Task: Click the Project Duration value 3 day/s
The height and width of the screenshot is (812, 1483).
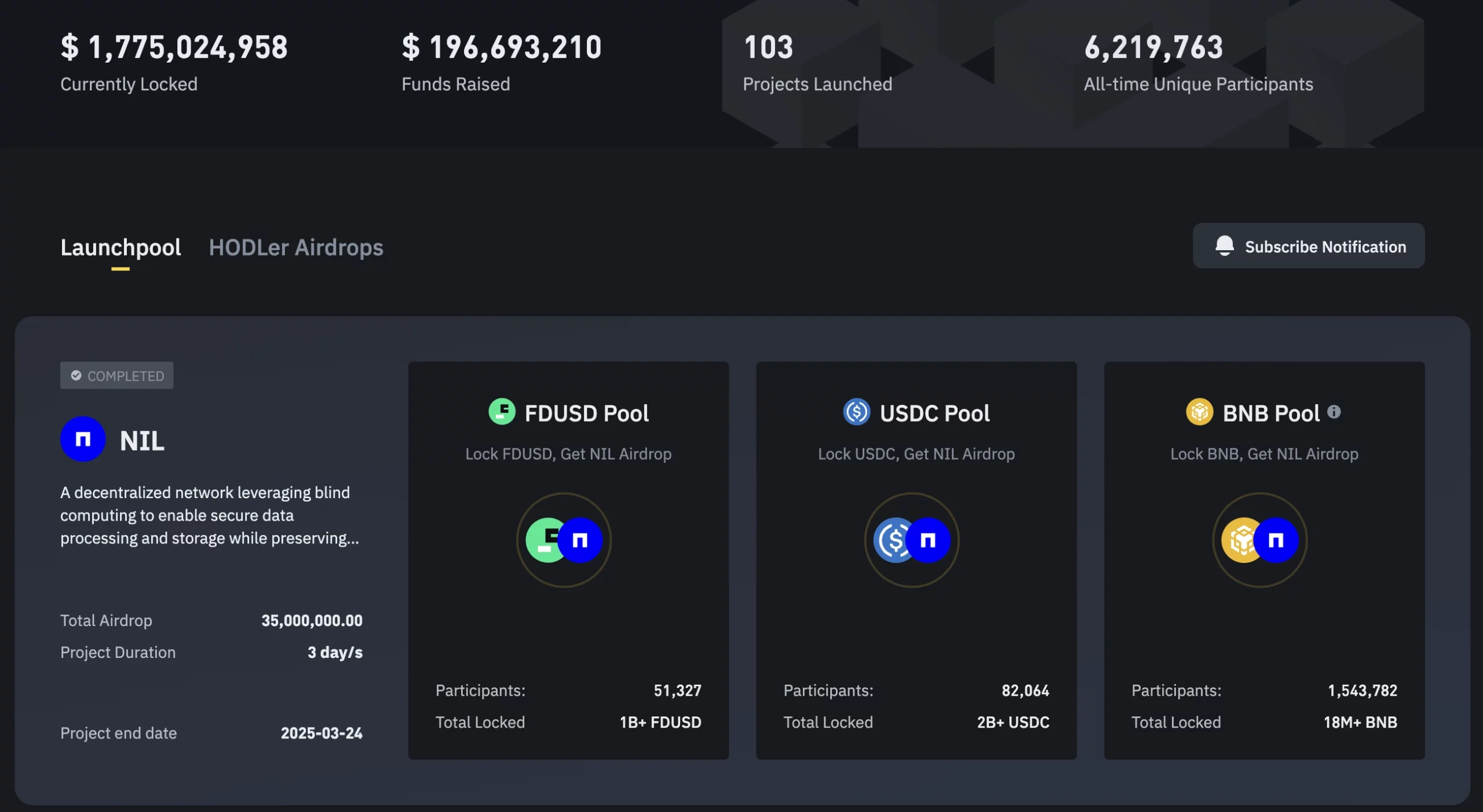Action: [335, 653]
